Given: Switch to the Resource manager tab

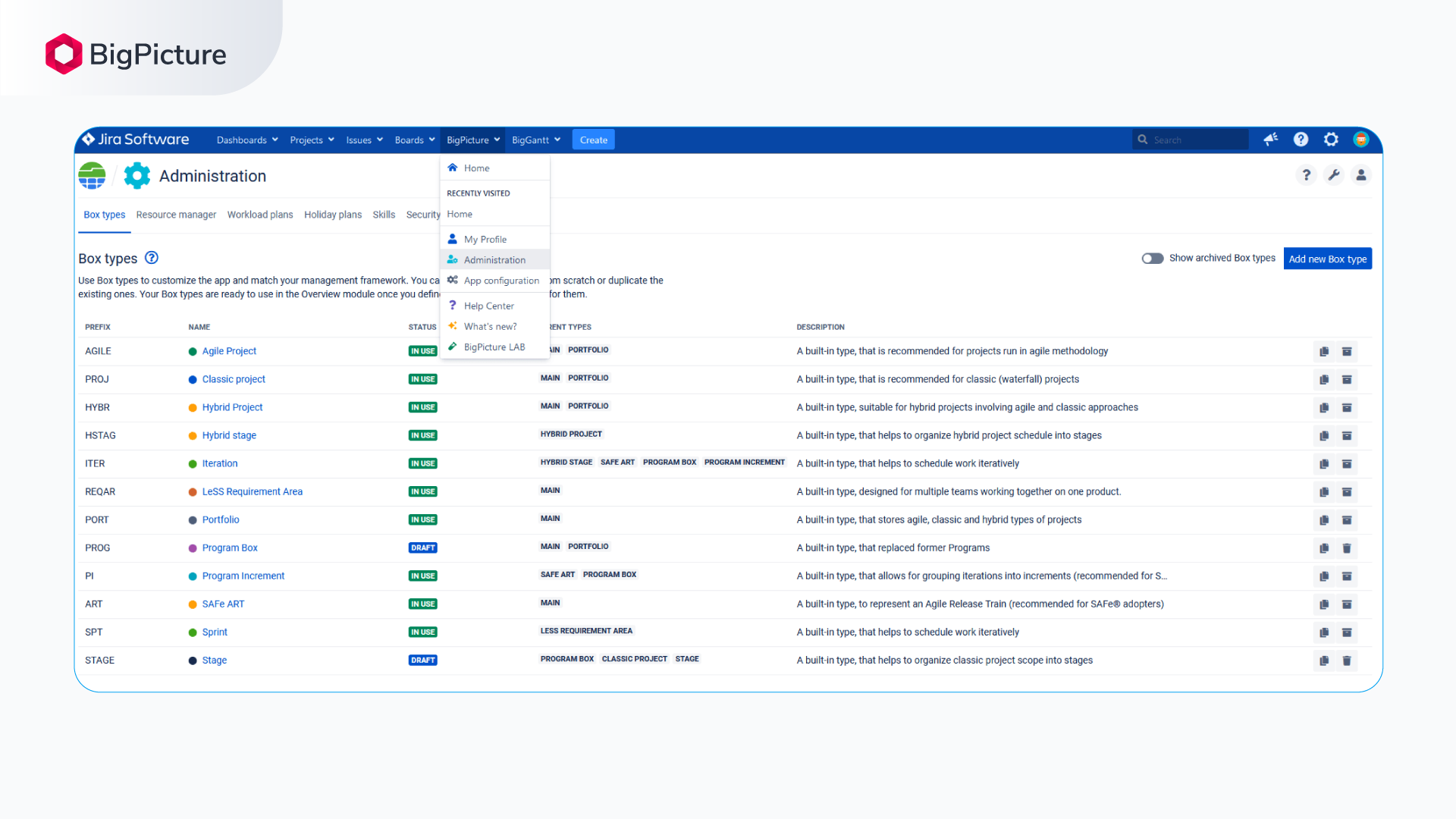Looking at the screenshot, I should click(176, 215).
